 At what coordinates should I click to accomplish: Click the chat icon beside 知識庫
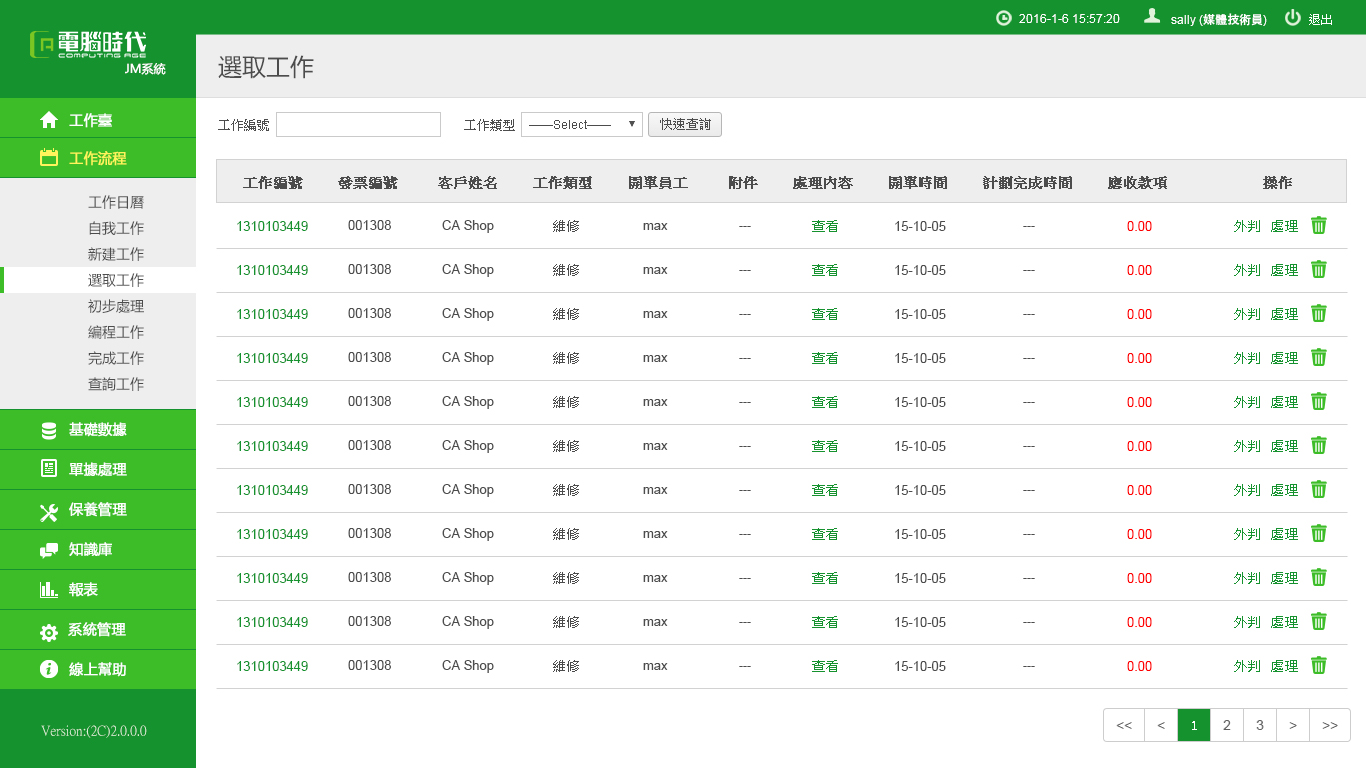click(48, 550)
